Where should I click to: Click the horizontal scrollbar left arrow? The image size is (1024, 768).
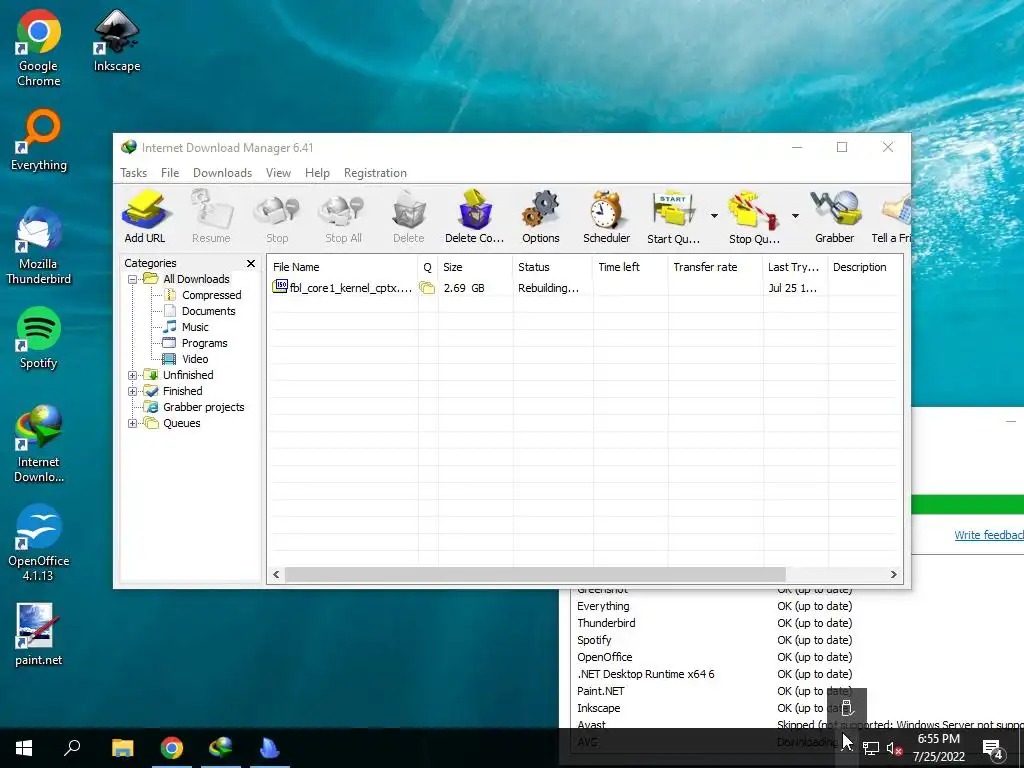click(276, 575)
